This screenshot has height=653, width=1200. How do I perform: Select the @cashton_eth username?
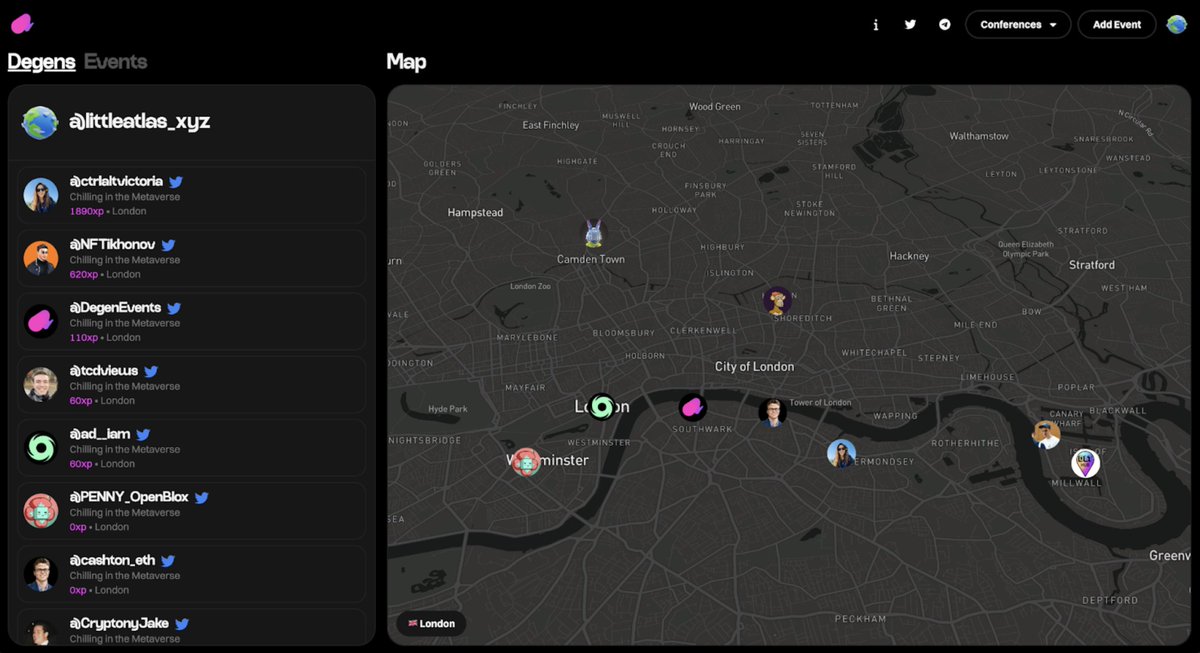pos(112,561)
